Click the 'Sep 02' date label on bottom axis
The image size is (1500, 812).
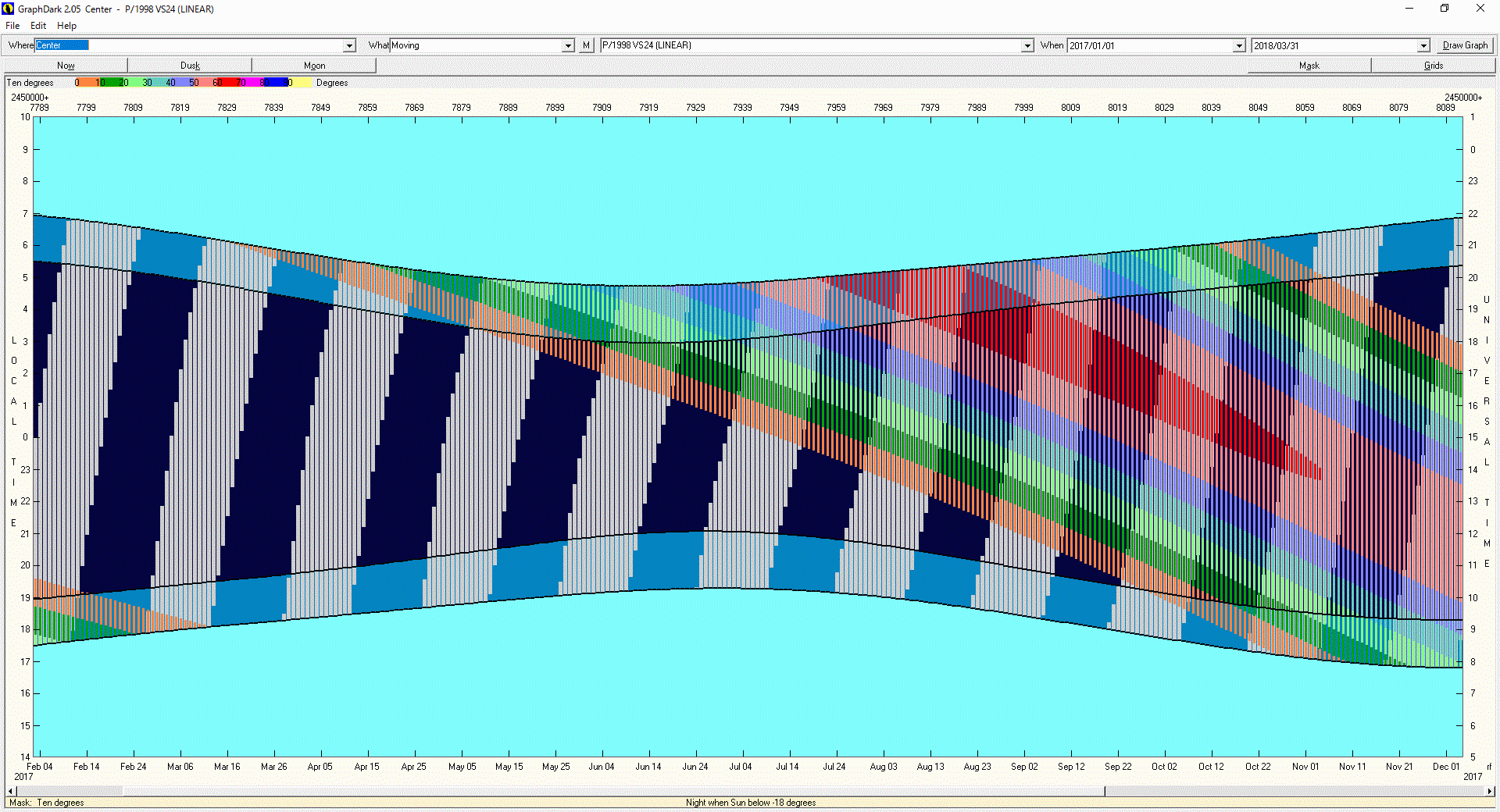pyautogui.click(x=1024, y=767)
